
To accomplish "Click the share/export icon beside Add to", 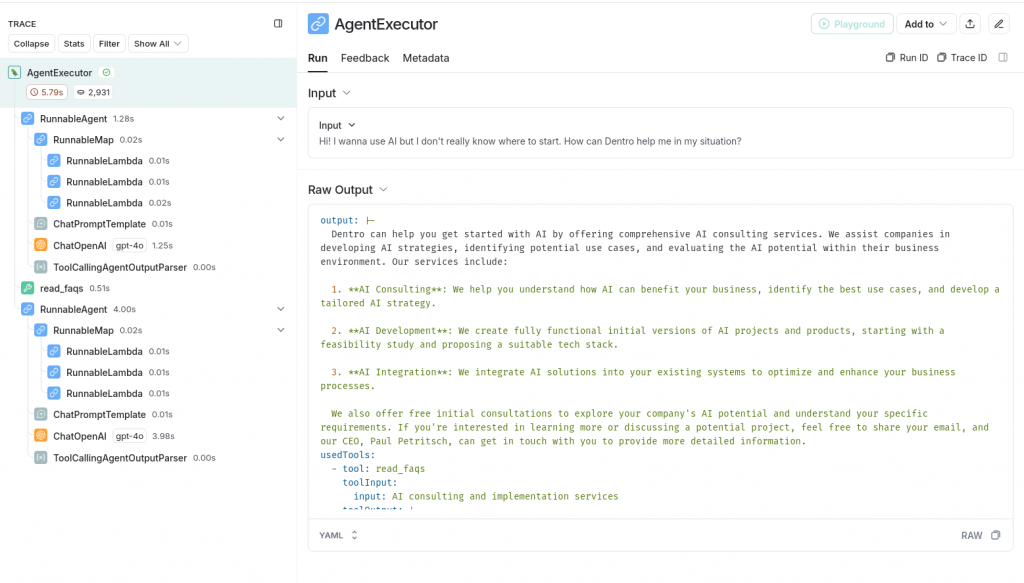I will tap(970, 24).
